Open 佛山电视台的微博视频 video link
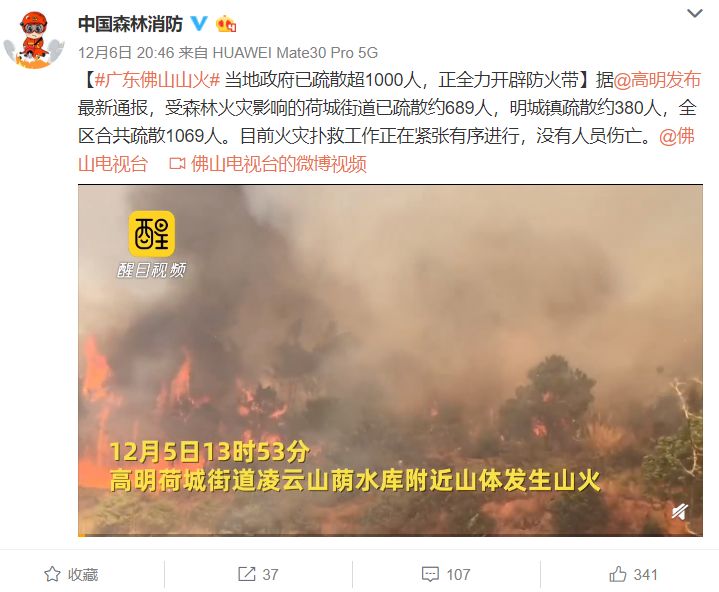 [x=278, y=164]
